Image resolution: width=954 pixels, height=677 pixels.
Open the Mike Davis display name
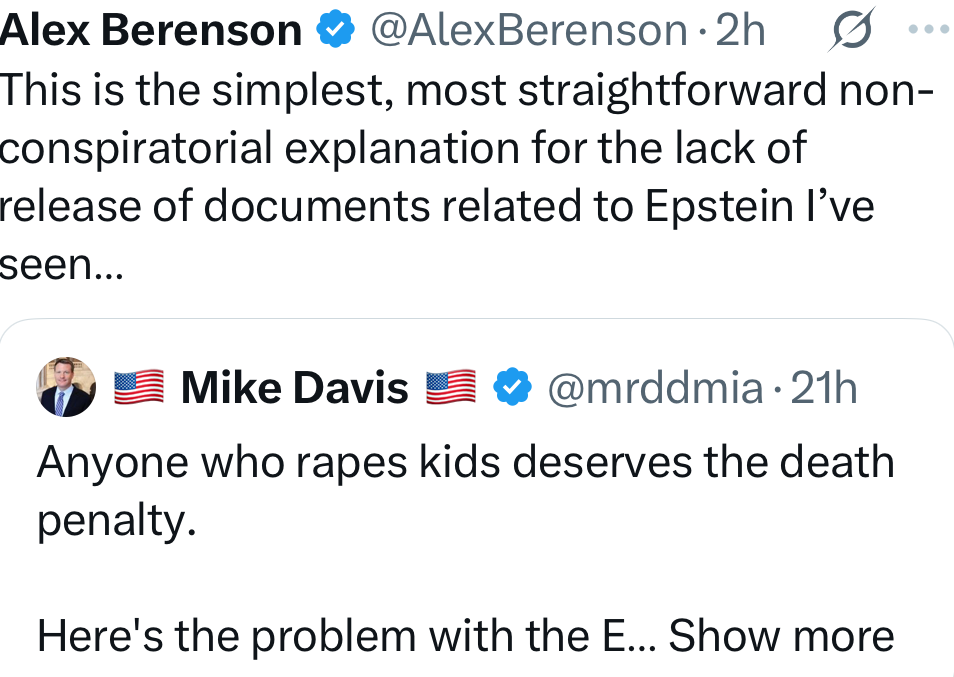(295, 388)
